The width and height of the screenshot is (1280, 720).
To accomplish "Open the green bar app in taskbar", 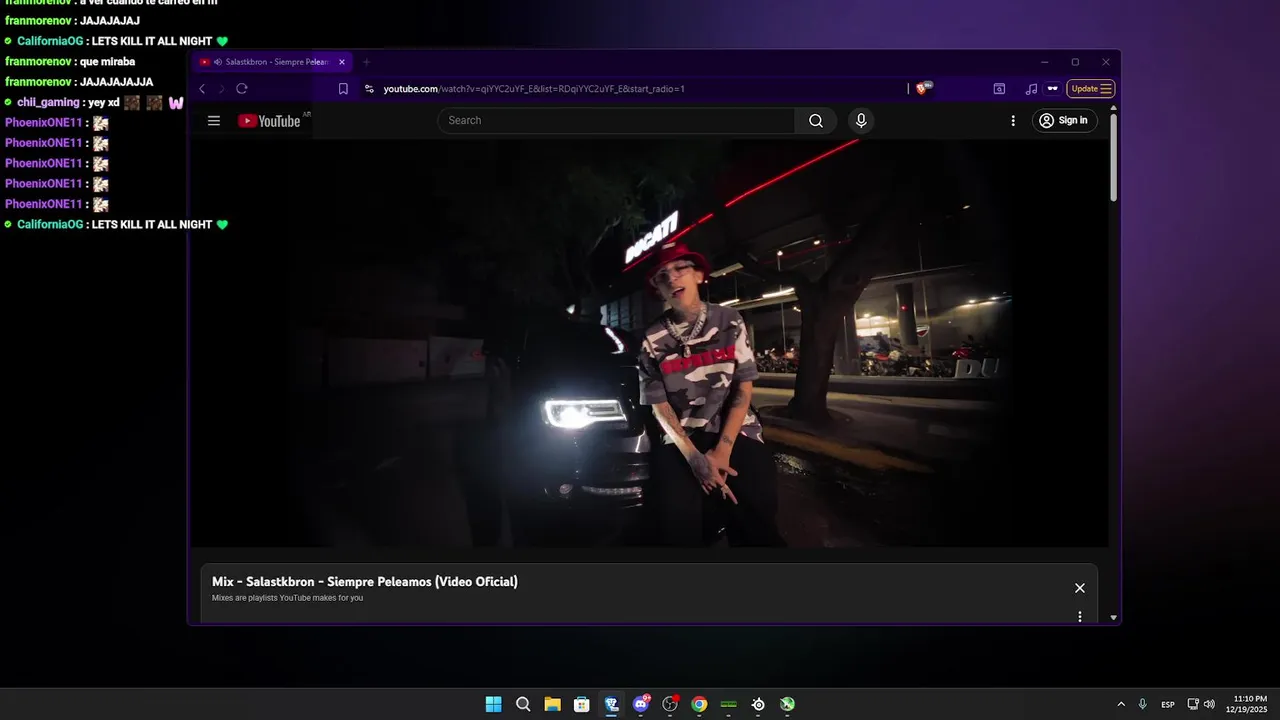I will pyautogui.click(x=729, y=704).
